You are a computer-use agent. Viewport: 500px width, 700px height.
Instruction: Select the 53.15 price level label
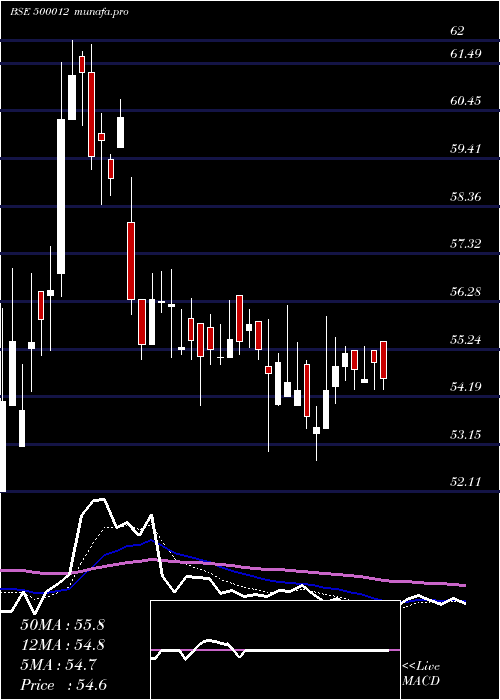pos(466,434)
